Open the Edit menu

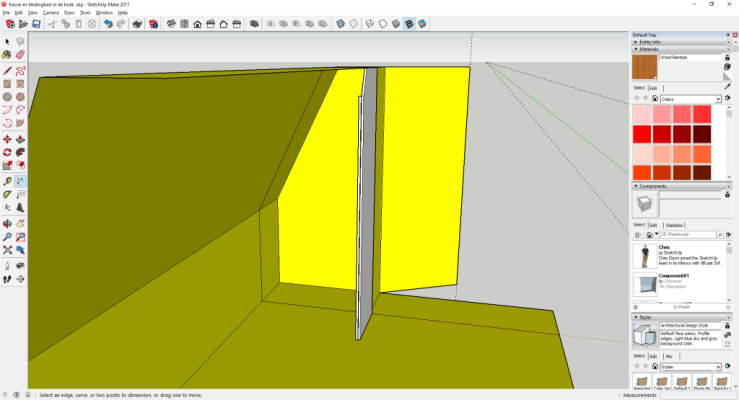pyautogui.click(x=19, y=13)
